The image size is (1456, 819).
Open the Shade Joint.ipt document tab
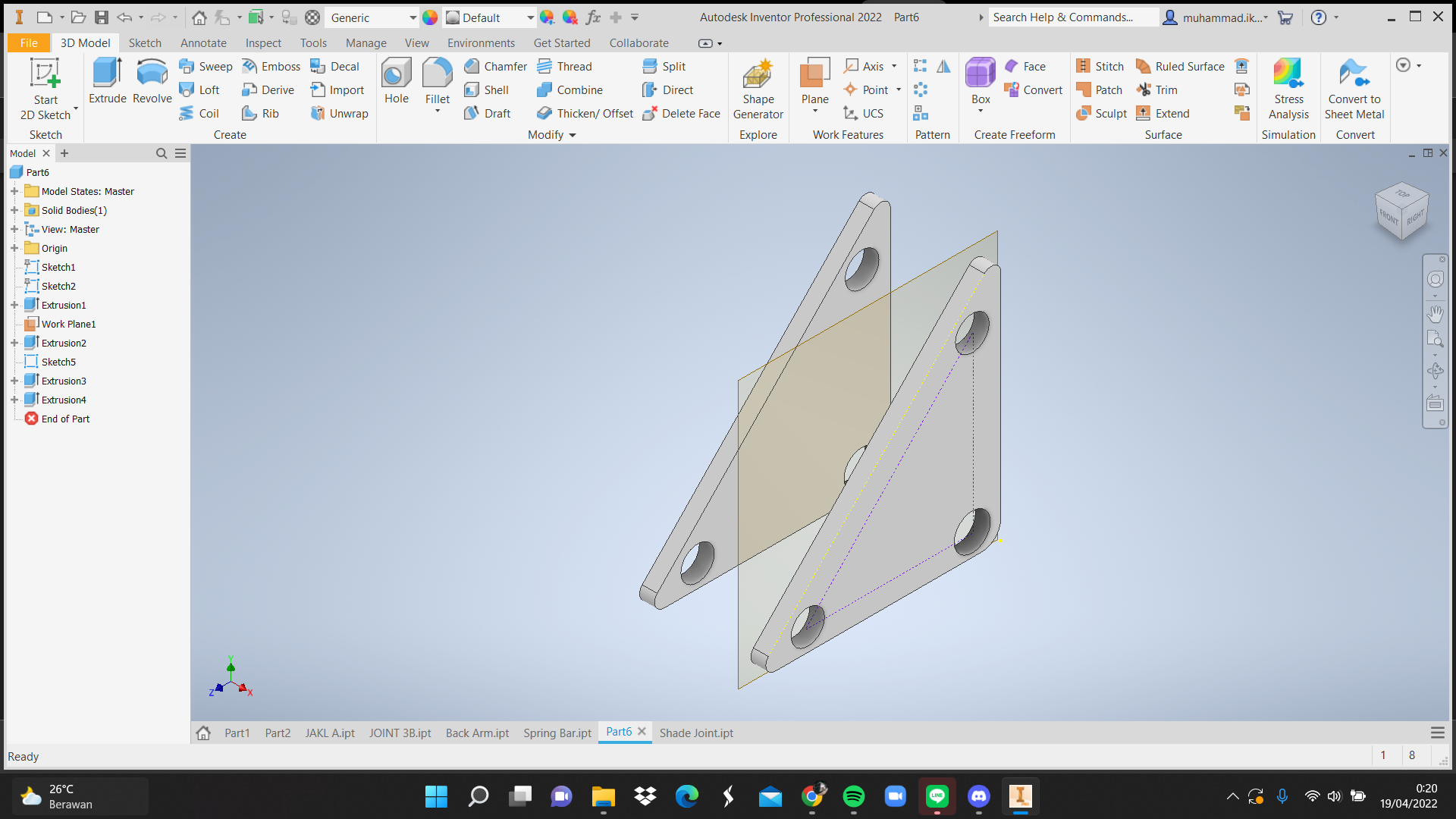[695, 733]
